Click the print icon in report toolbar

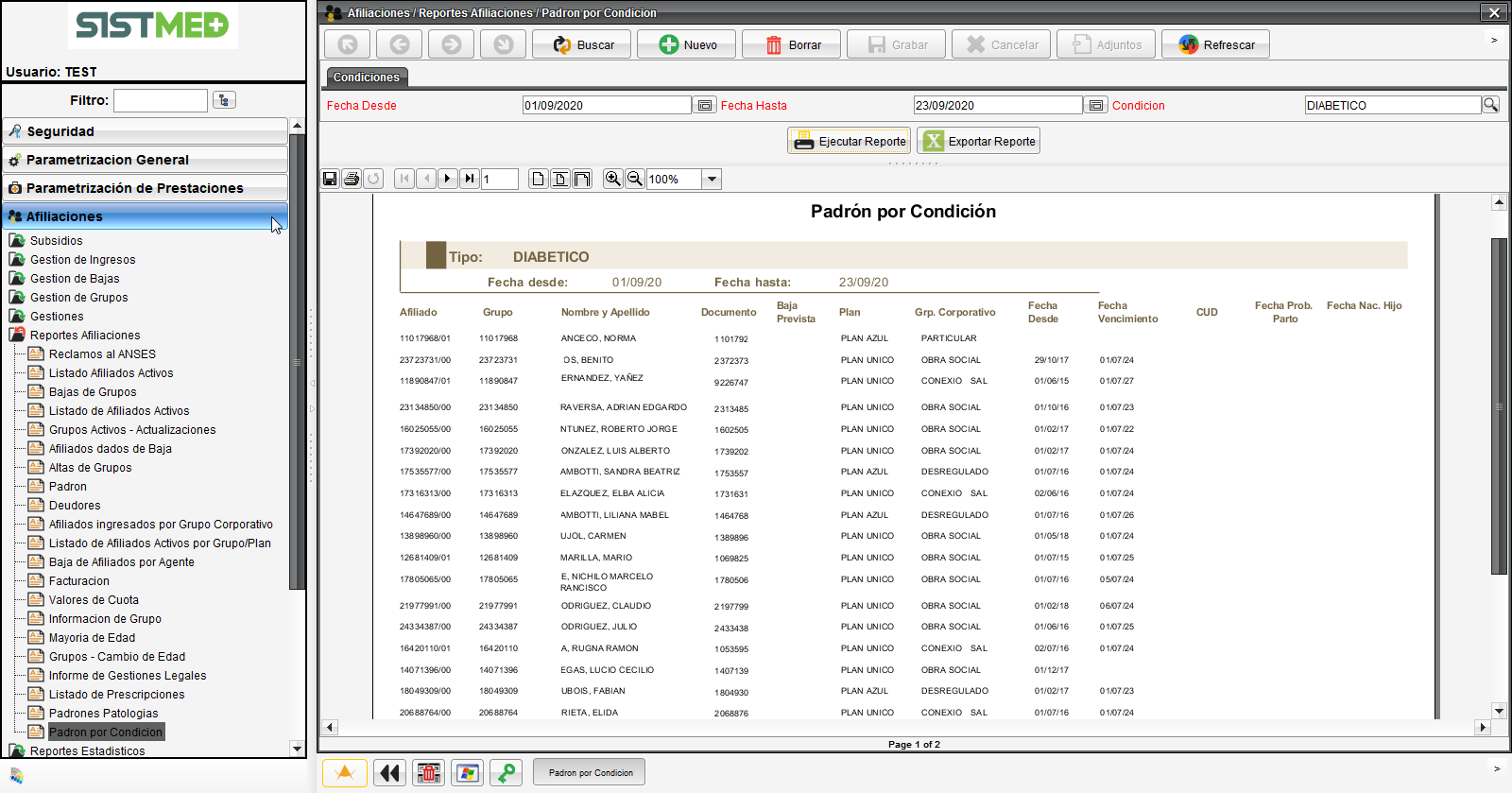(352, 179)
